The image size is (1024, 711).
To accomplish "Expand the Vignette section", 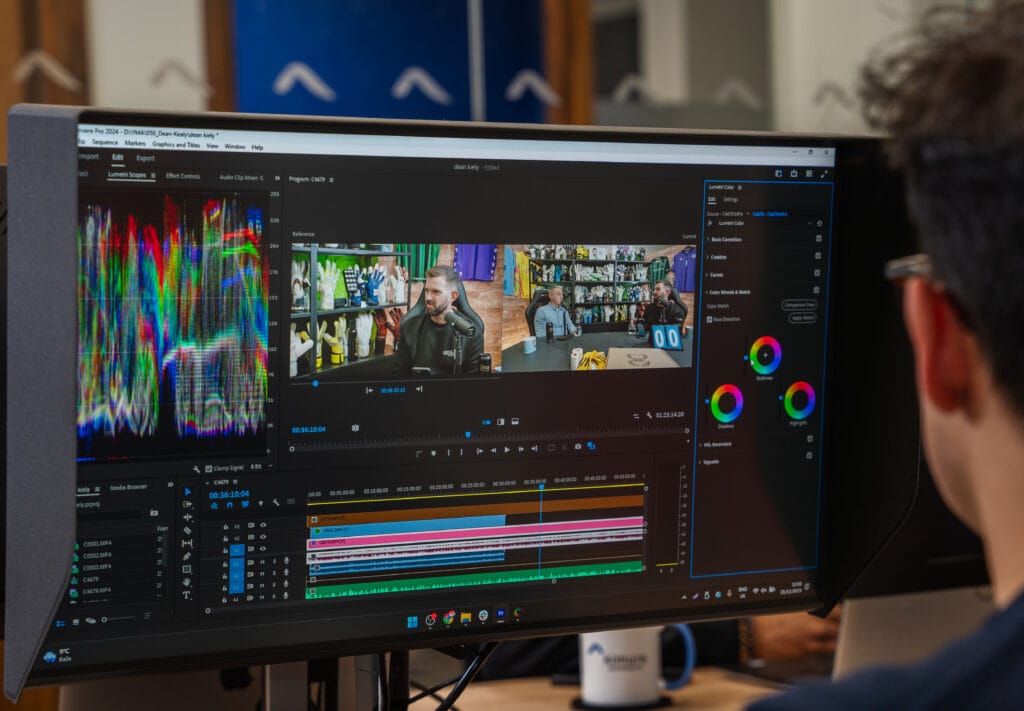I will point(712,462).
